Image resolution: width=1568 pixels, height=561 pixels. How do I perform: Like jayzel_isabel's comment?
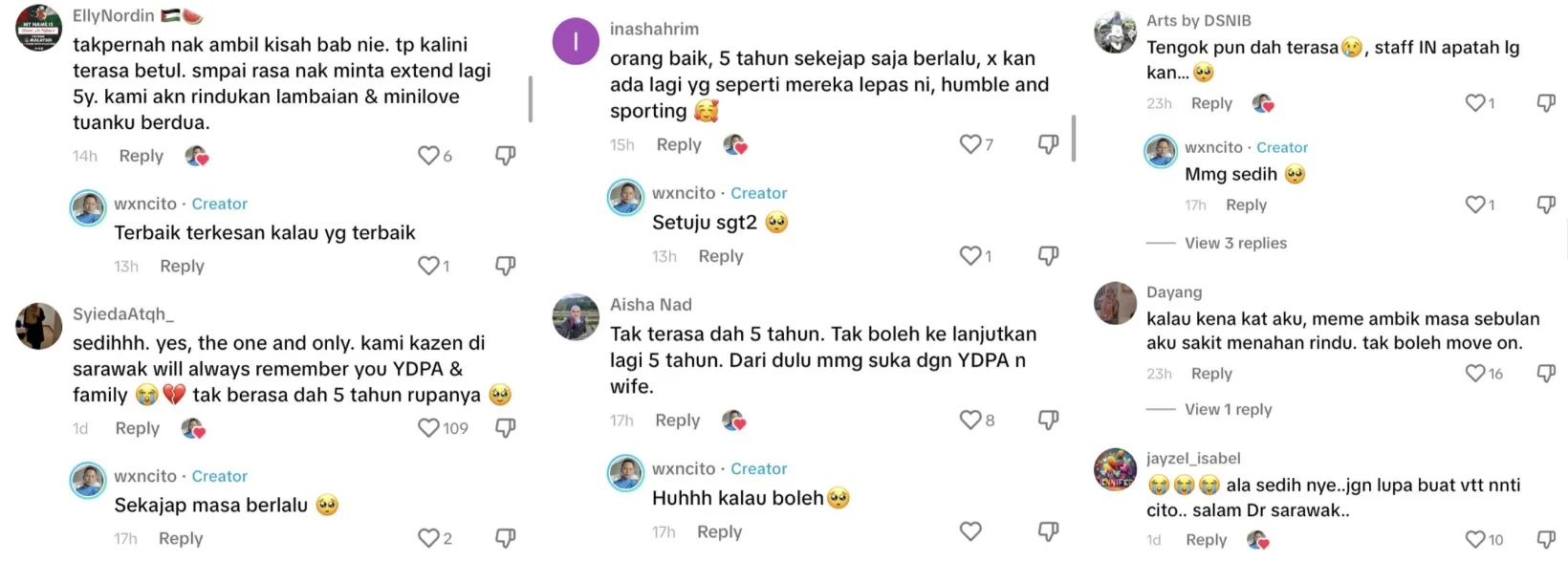(x=1476, y=540)
